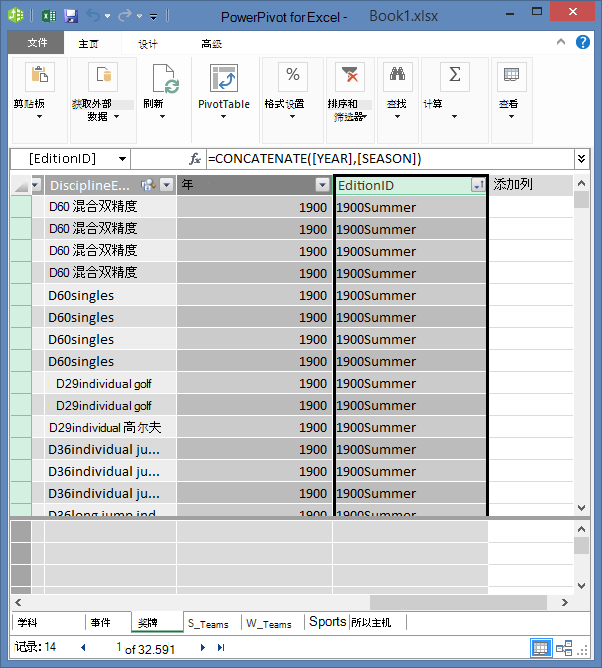The image size is (602, 668).
Task: Click the data grid vertical scrollbar down arrow
Action: pyautogui.click(x=581, y=507)
